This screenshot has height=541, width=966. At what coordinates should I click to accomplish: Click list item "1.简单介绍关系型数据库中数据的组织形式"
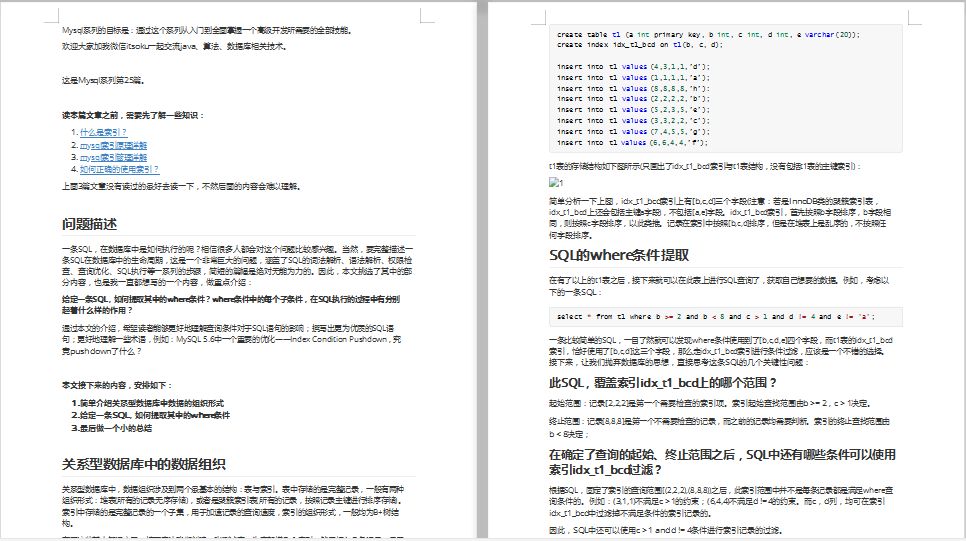(x=148, y=403)
